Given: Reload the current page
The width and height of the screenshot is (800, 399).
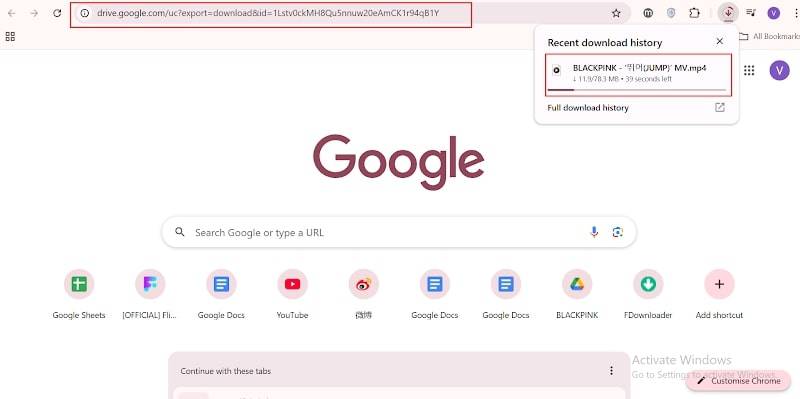Looking at the screenshot, I should (x=57, y=13).
